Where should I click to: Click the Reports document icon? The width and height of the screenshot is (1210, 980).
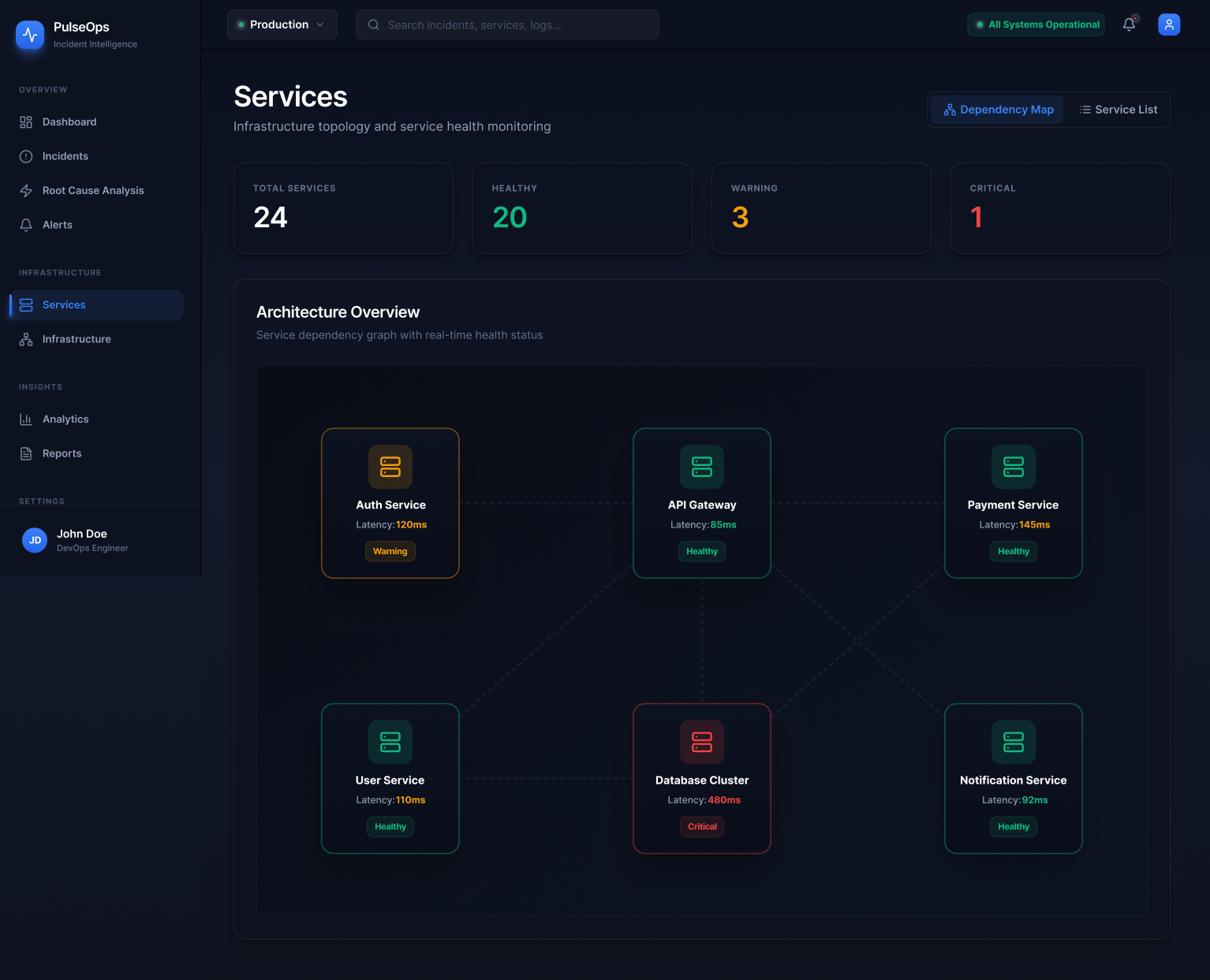[26, 453]
